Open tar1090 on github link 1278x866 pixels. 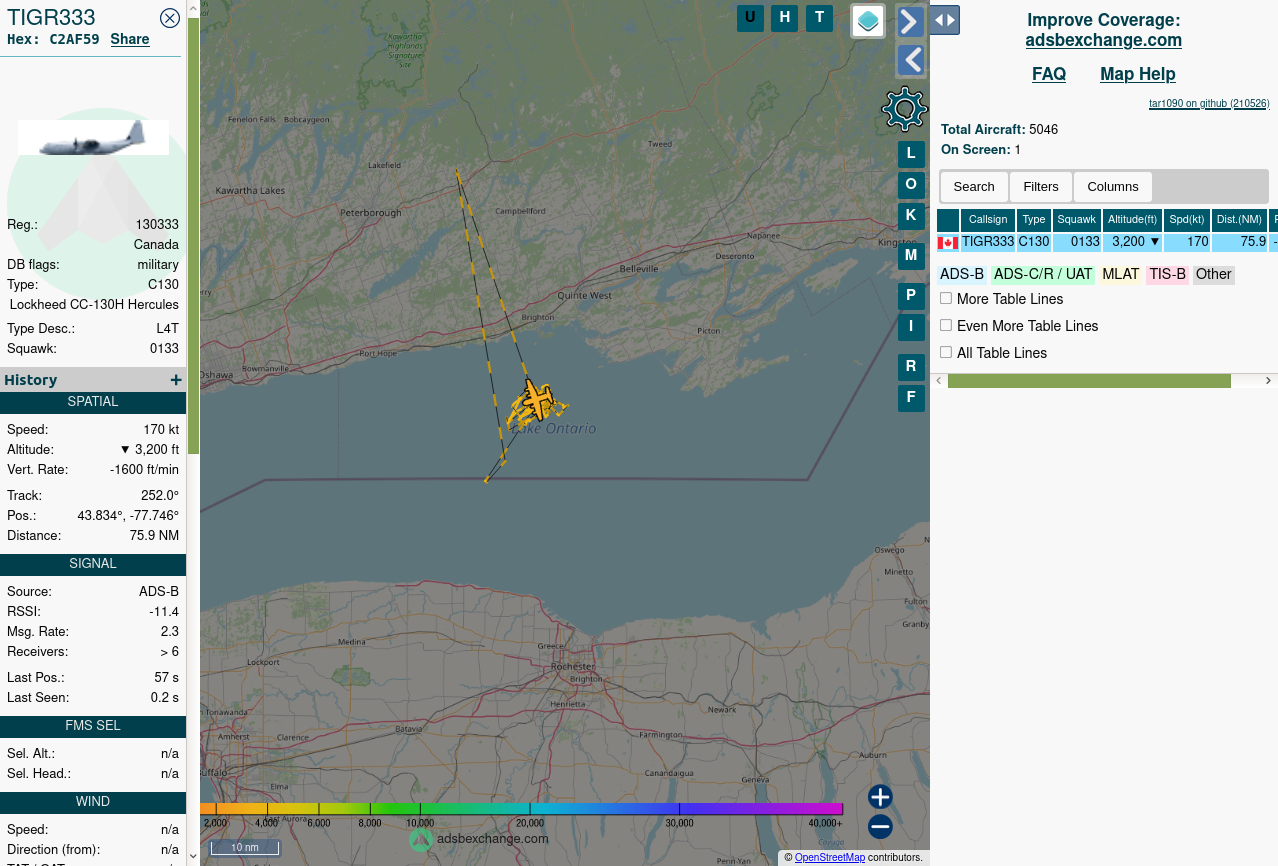(x=1209, y=103)
